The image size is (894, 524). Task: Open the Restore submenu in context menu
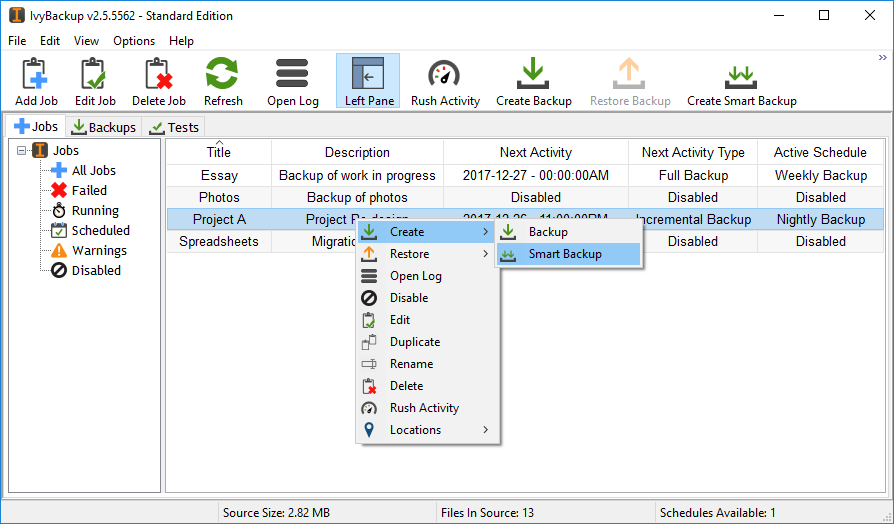tap(428, 254)
